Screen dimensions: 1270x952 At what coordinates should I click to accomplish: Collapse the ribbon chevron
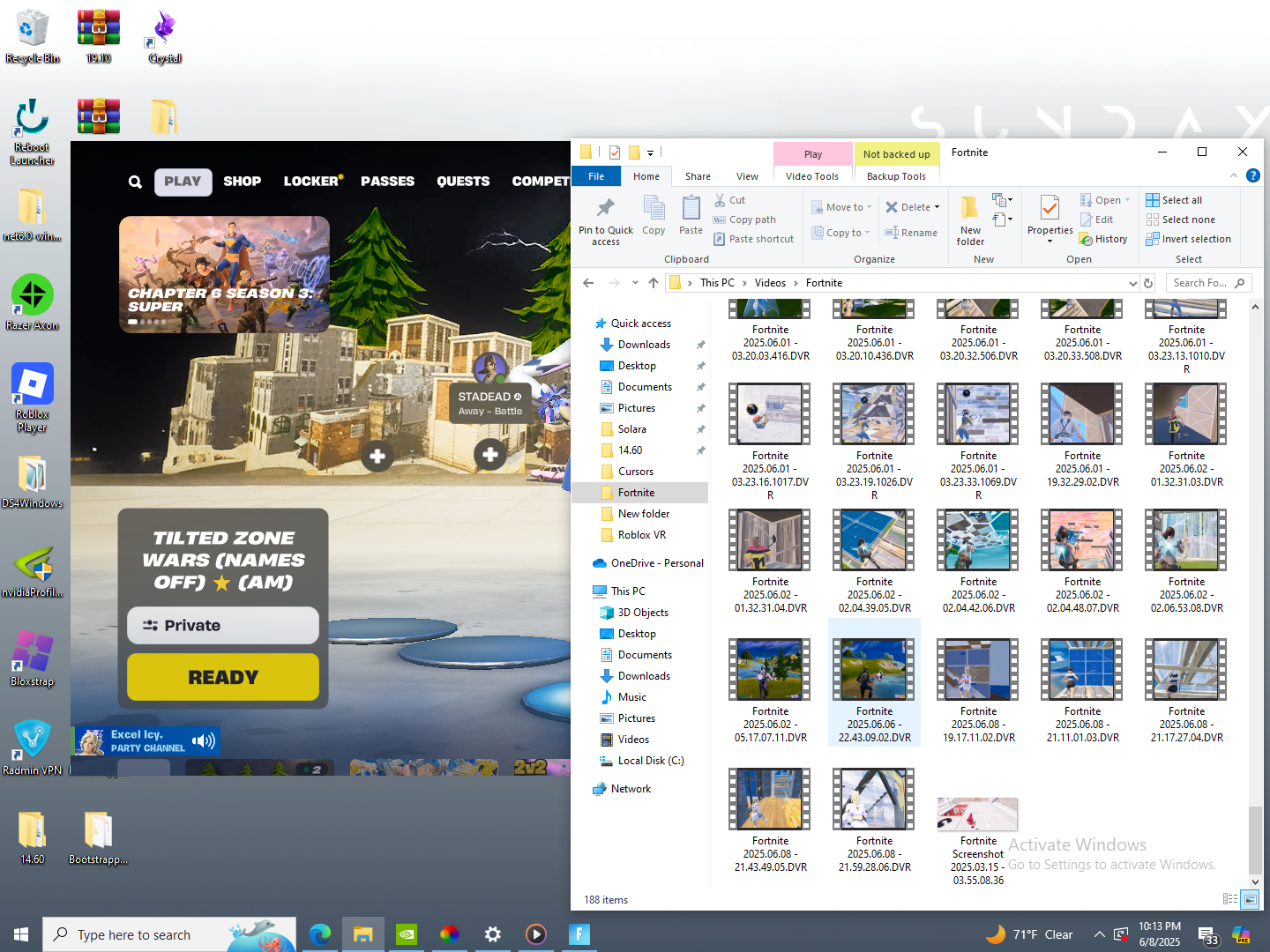(1234, 175)
